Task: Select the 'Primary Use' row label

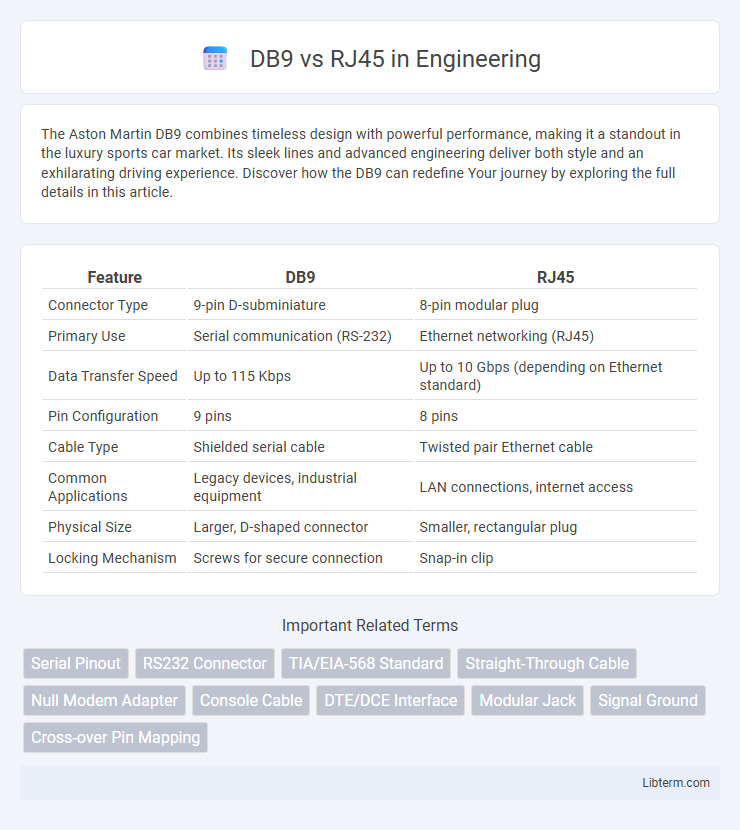Action: (x=87, y=336)
